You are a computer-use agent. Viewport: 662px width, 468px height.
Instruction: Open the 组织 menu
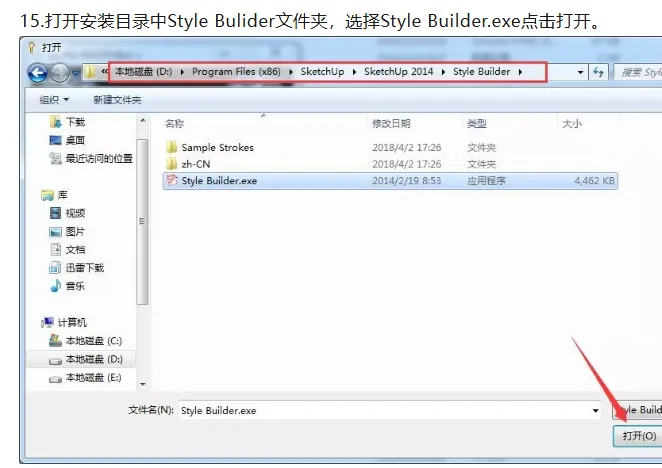click(54, 100)
